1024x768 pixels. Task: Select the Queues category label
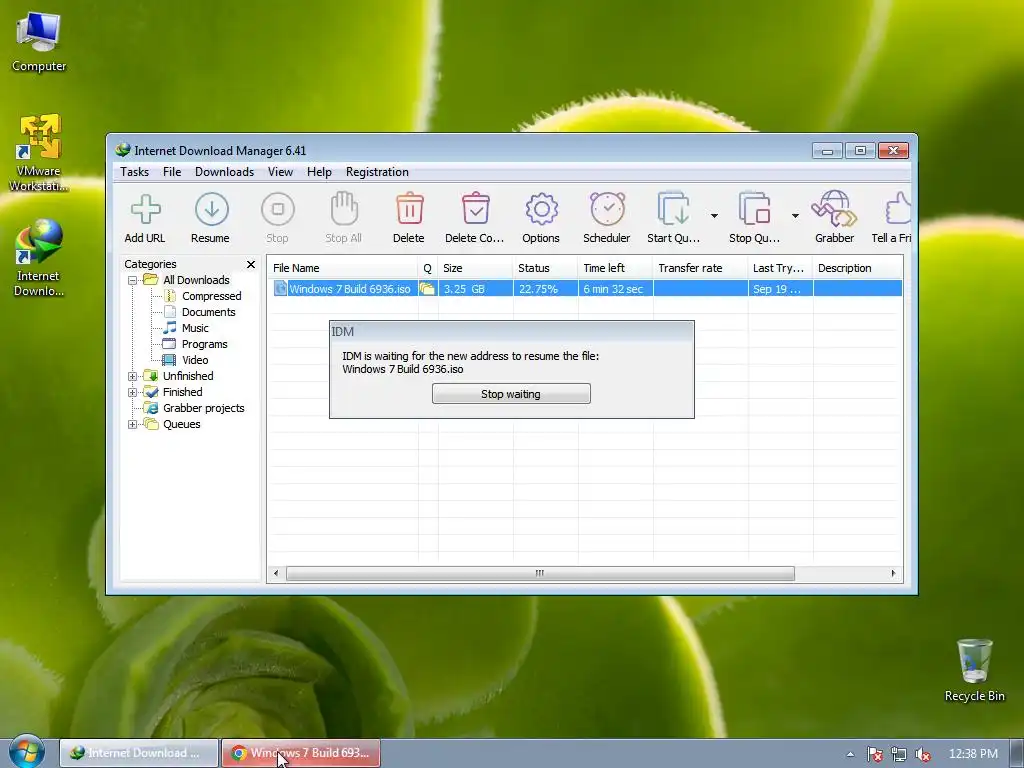pyautogui.click(x=182, y=424)
